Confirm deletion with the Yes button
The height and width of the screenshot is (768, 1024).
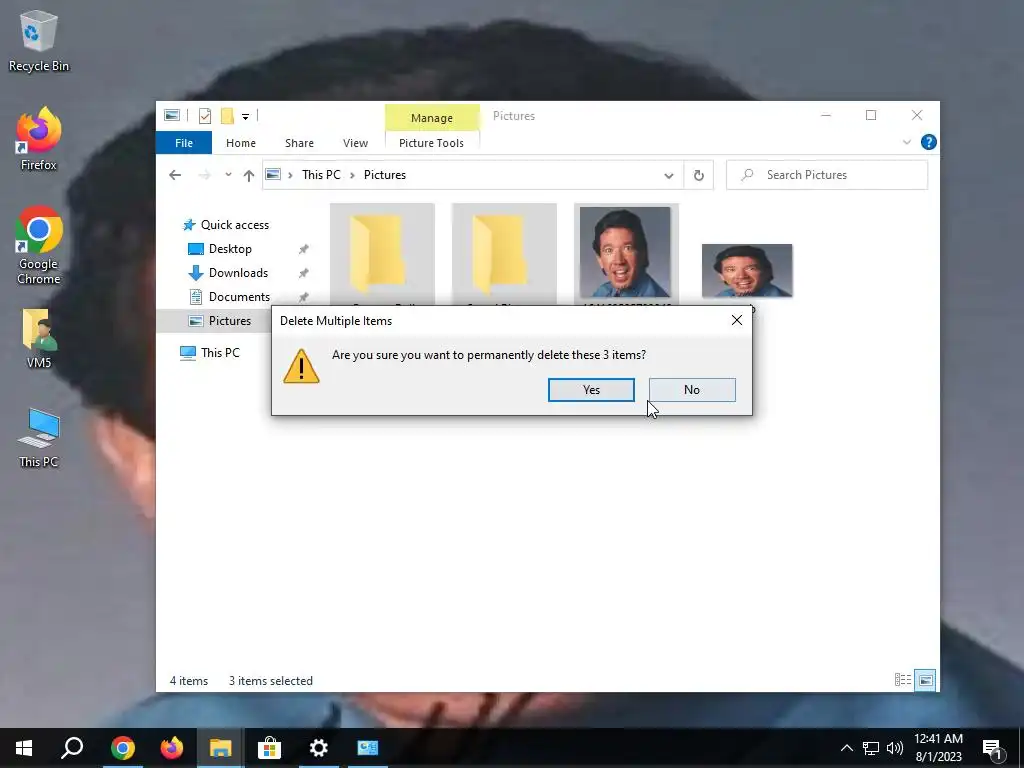click(x=591, y=390)
